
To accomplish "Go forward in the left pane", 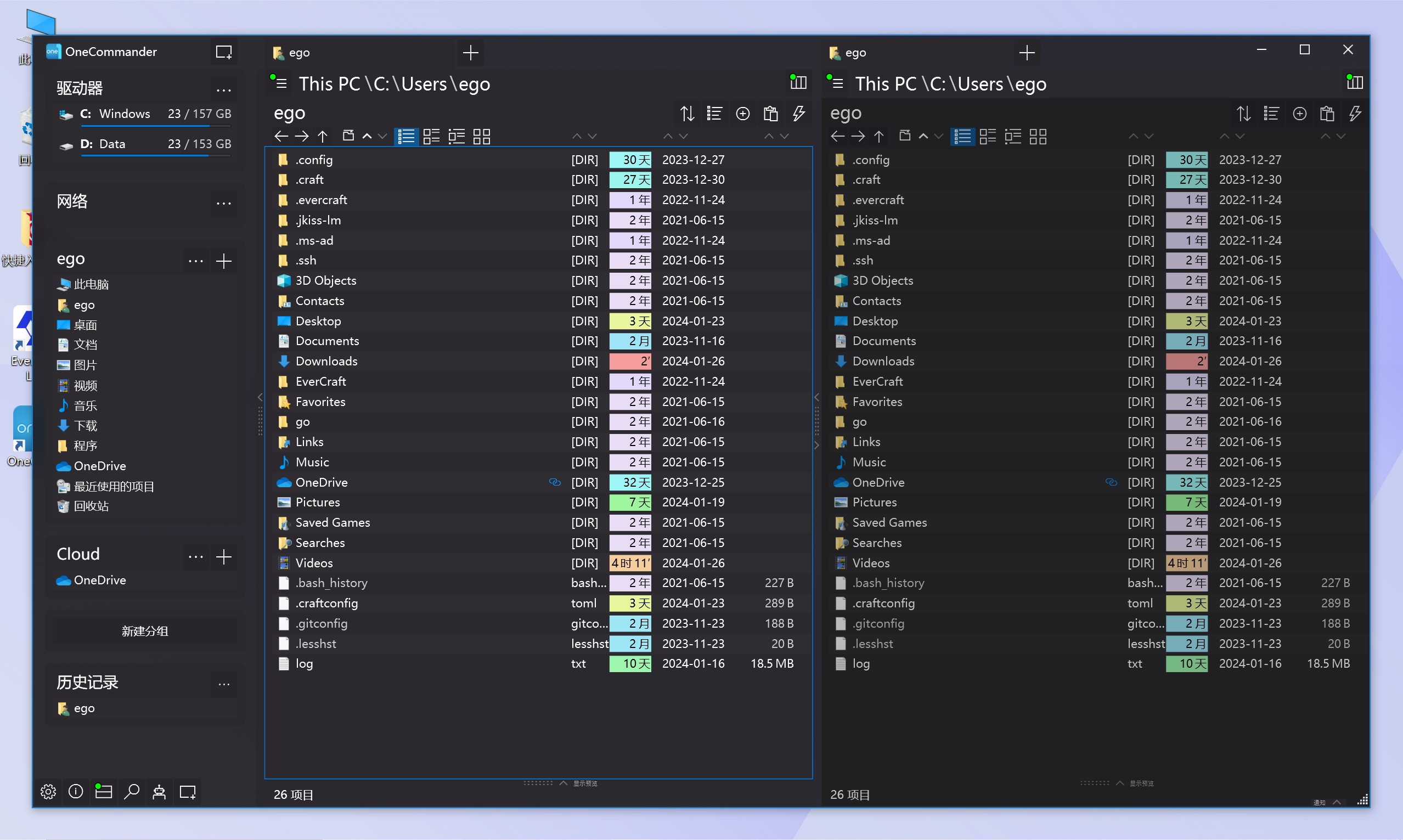I will [302, 137].
